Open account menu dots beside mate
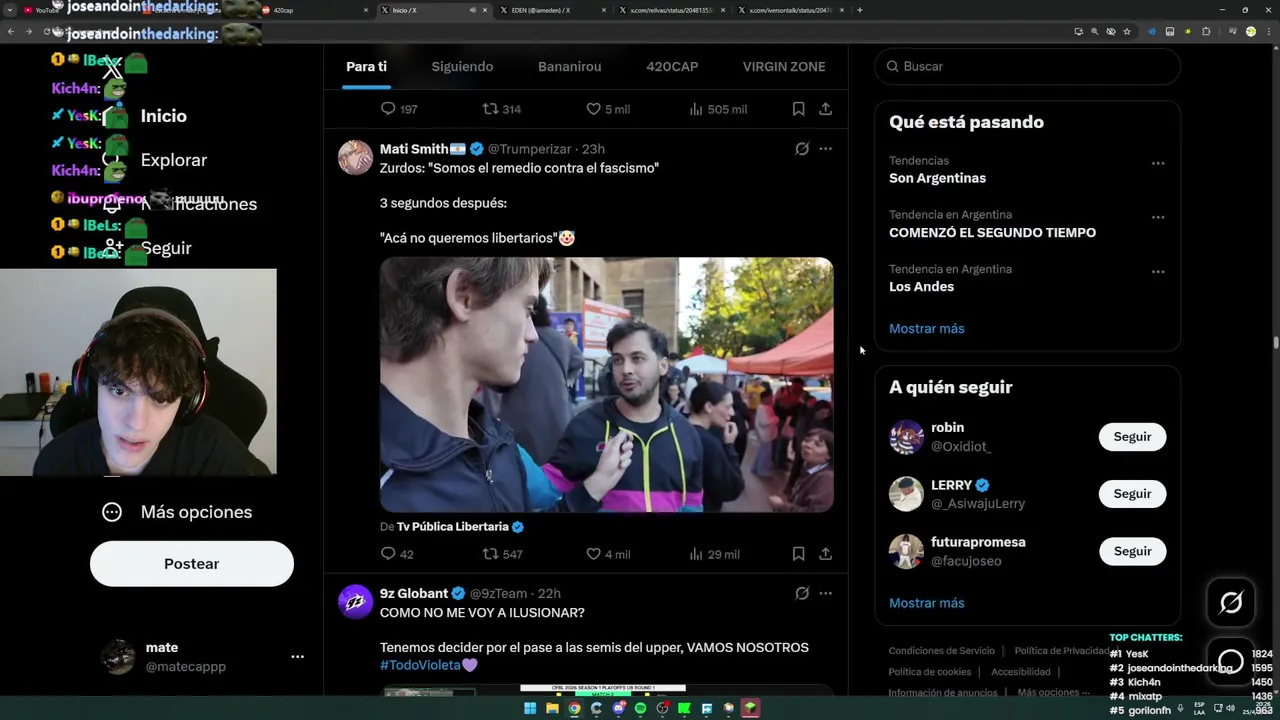 297,657
